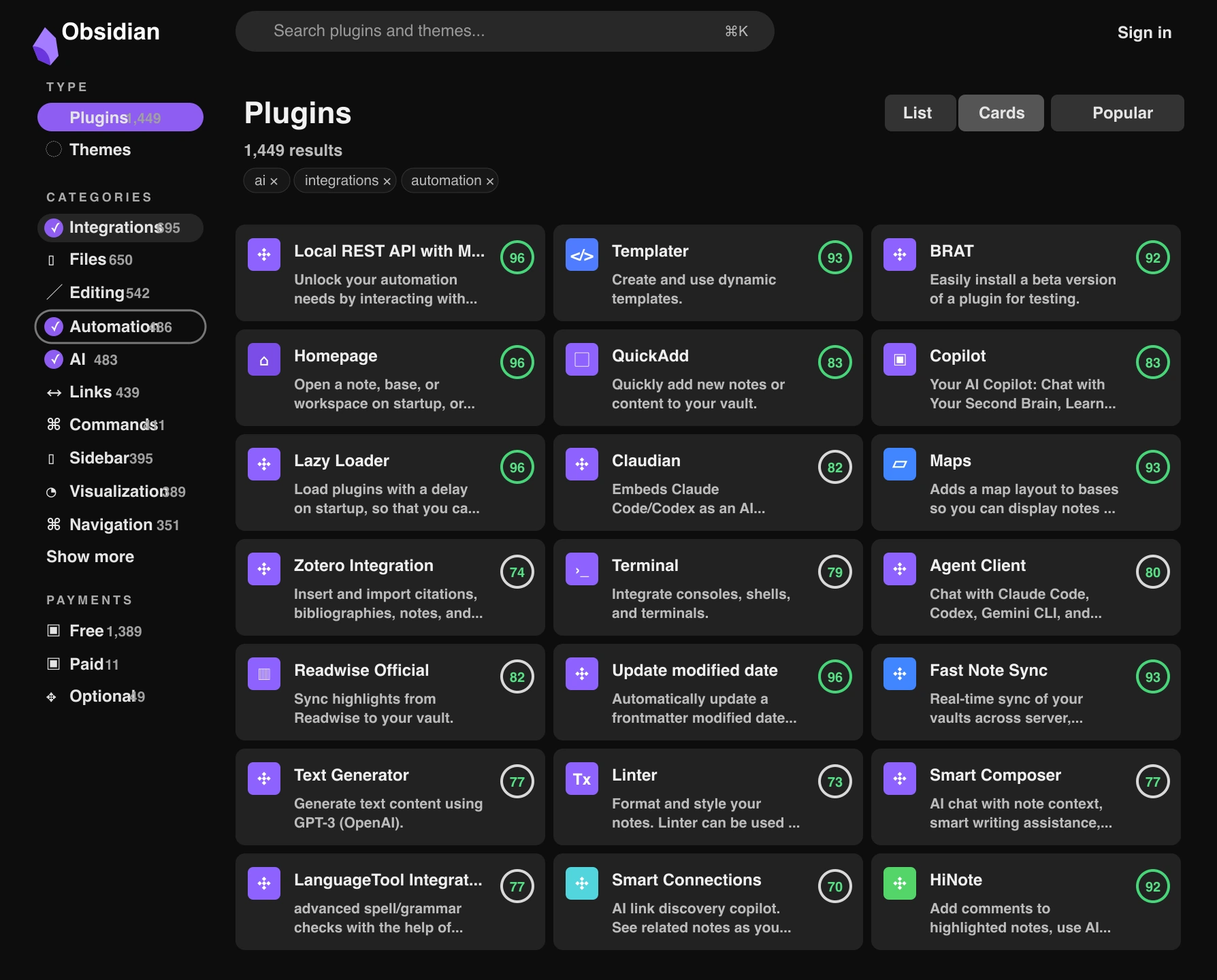The height and width of the screenshot is (980, 1217).
Task: Click the Claudian plugin icon
Action: (582, 464)
